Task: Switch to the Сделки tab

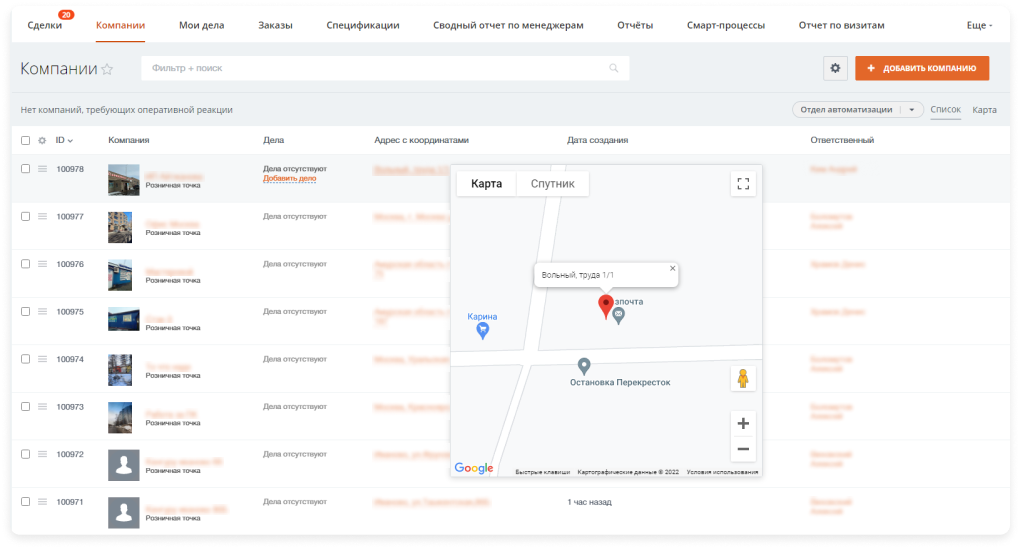Action: pyautogui.click(x=45, y=25)
